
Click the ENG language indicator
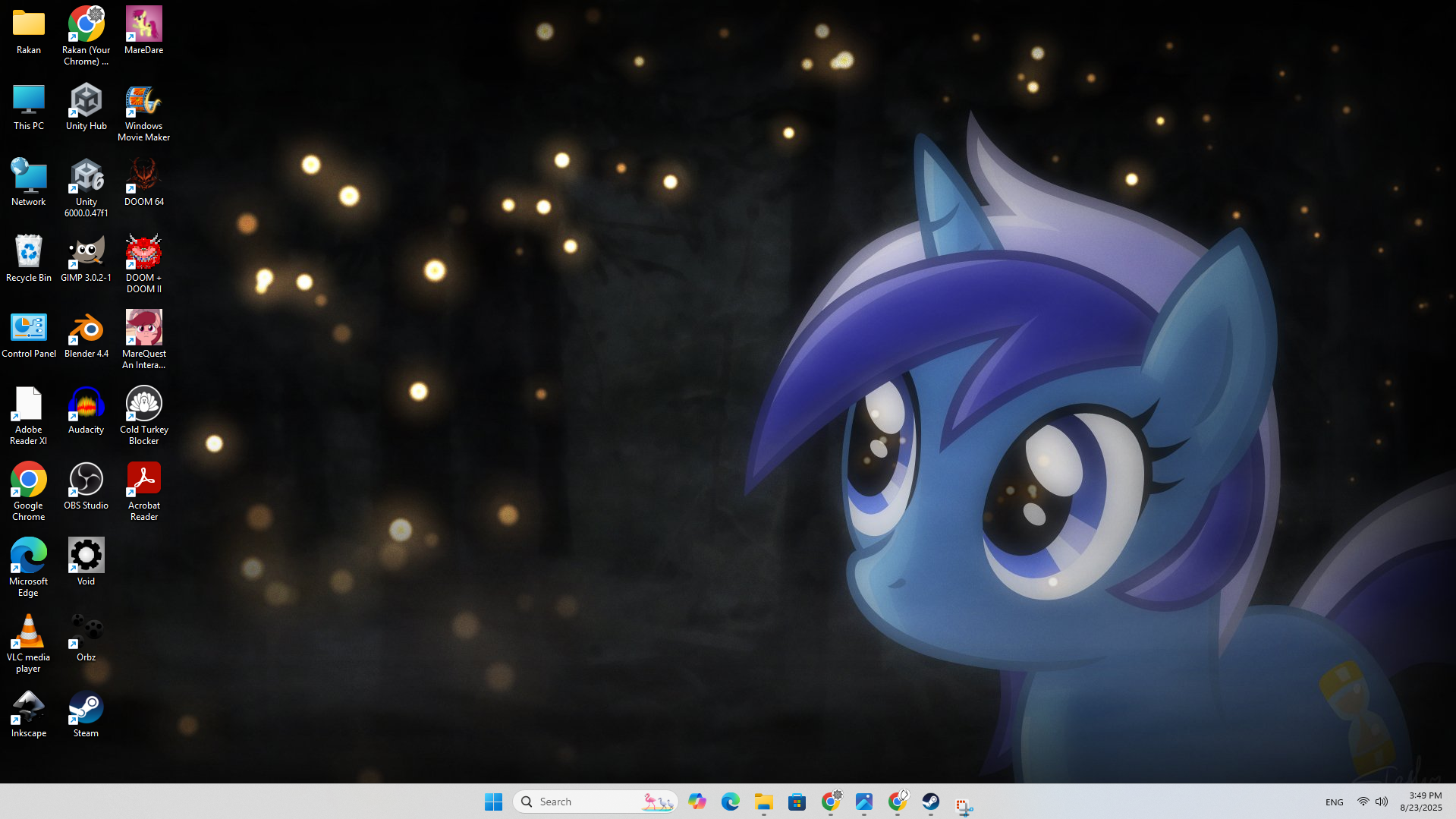tap(1335, 802)
